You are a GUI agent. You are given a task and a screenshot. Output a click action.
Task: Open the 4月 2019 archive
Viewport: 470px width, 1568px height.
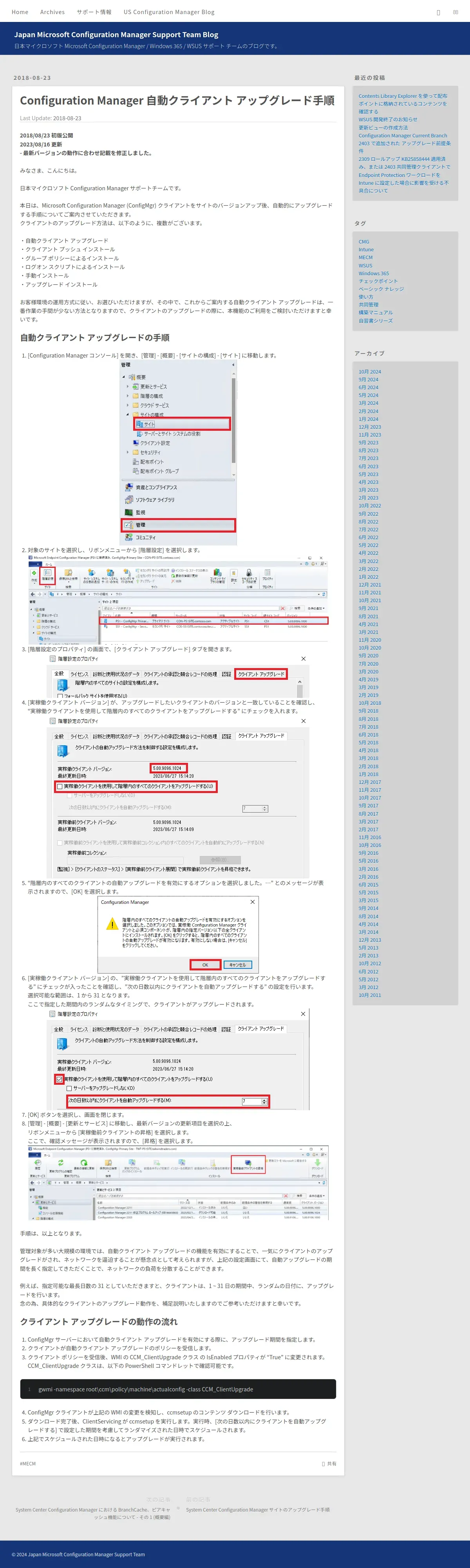pyautogui.click(x=368, y=680)
